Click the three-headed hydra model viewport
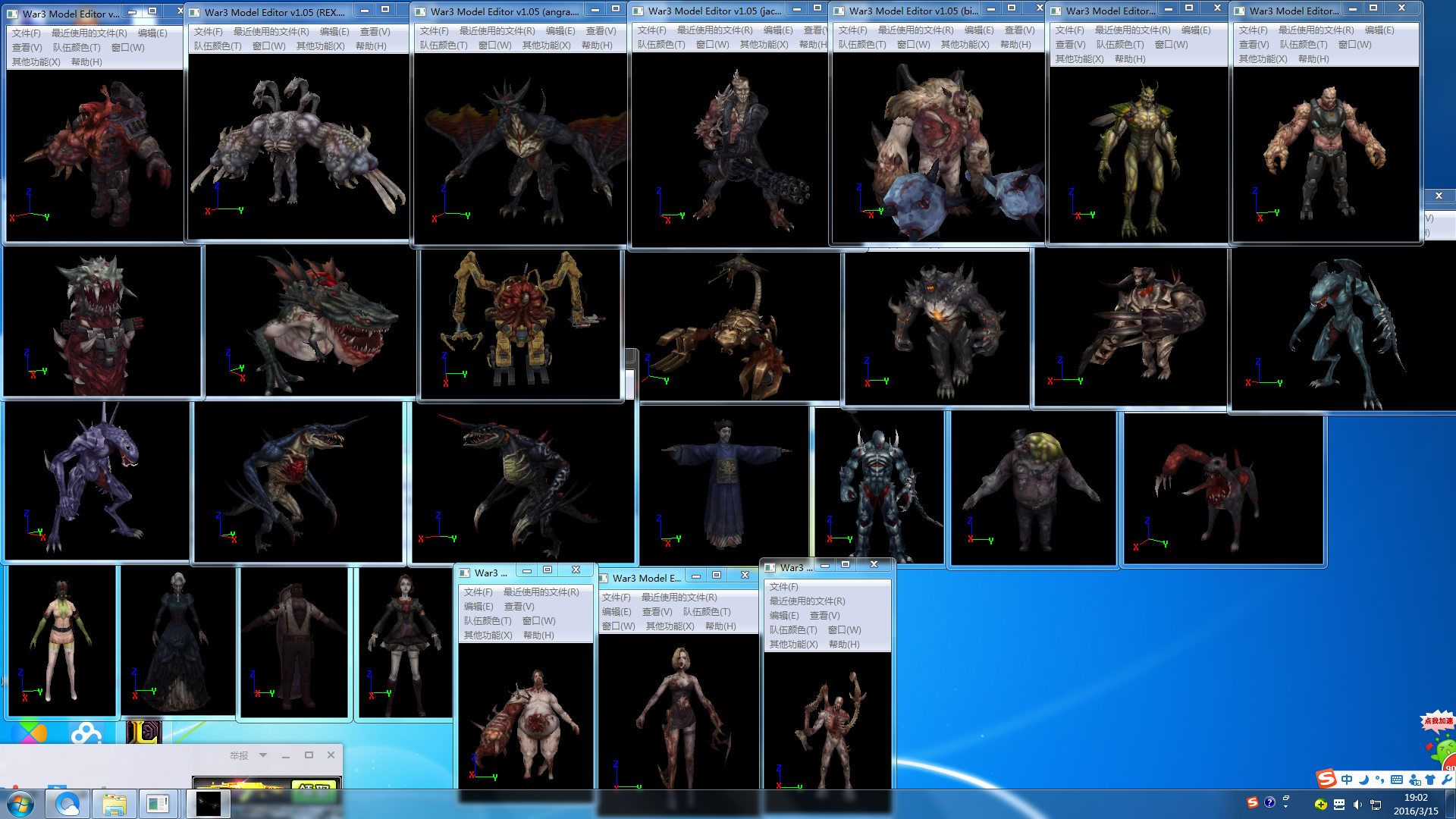This screenshot has width=1456, height=819. (298, 146)
